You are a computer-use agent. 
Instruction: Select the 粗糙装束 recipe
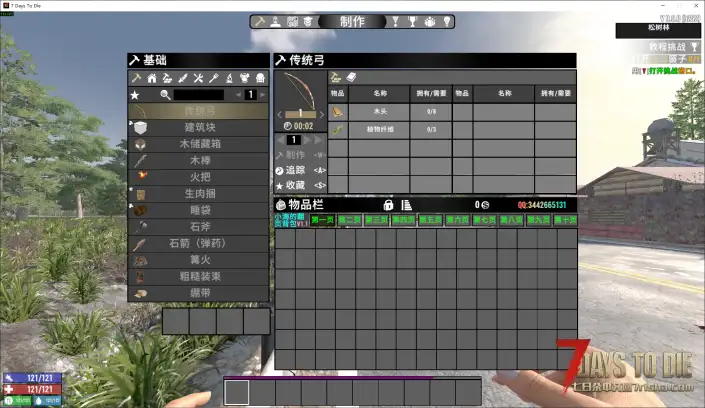[x=199, y=277]
